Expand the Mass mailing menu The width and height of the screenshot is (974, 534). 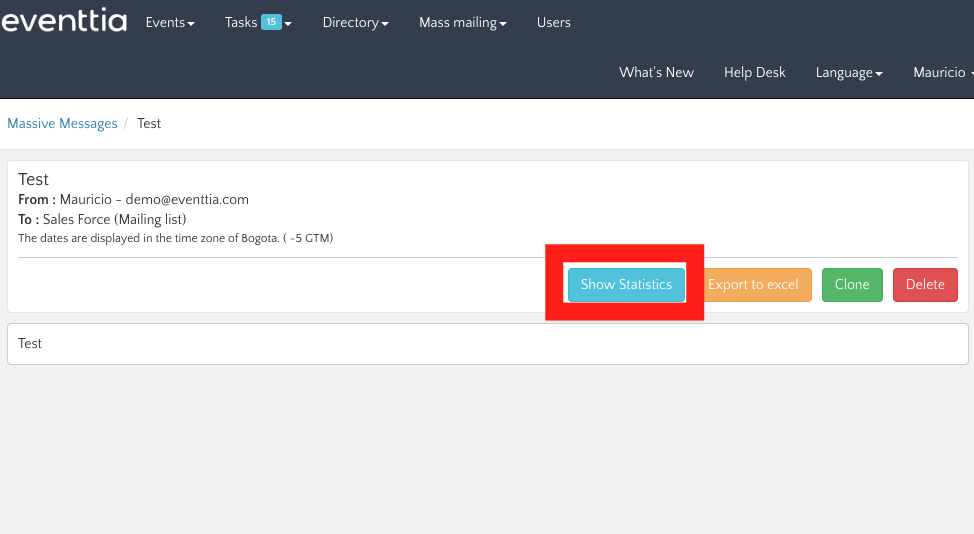coord(463,22)
